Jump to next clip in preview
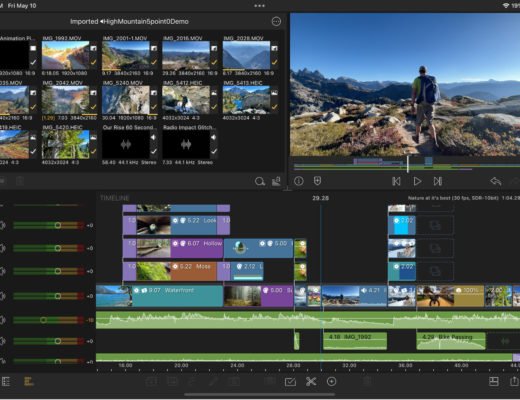Screen dimensions: 520x400 pos(438,181)
